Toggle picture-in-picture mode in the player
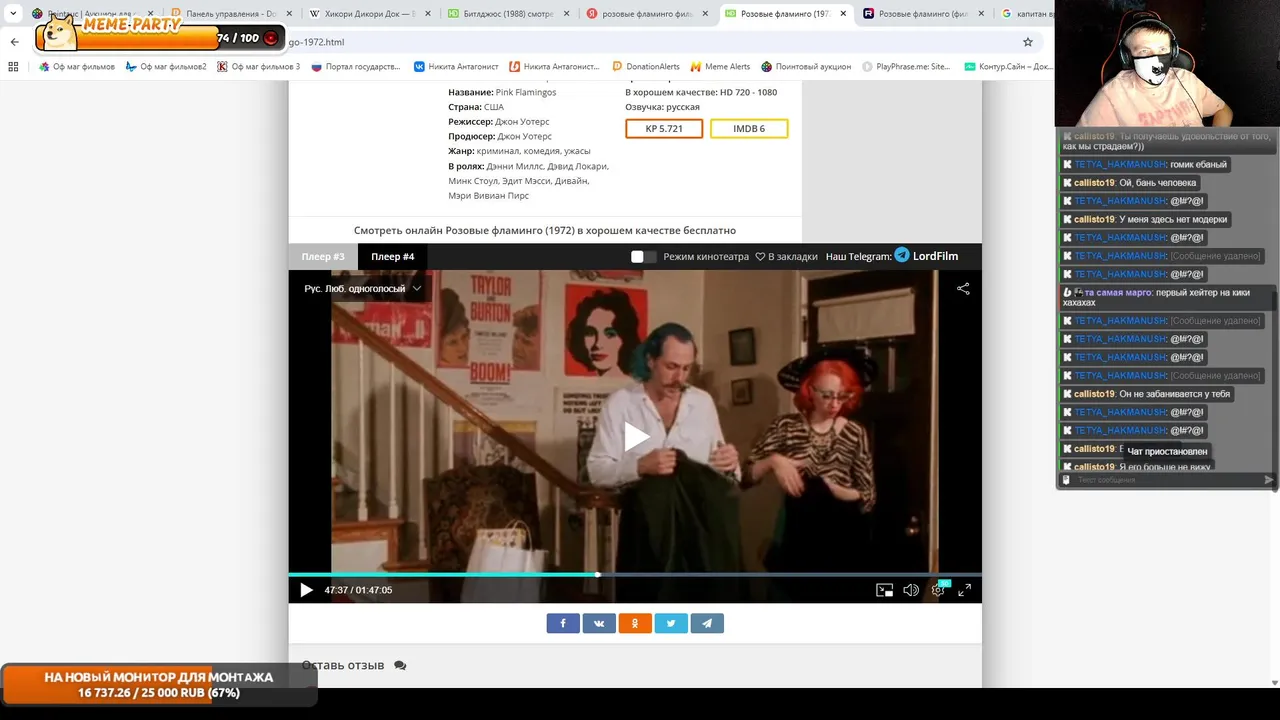 pos(884,590)
